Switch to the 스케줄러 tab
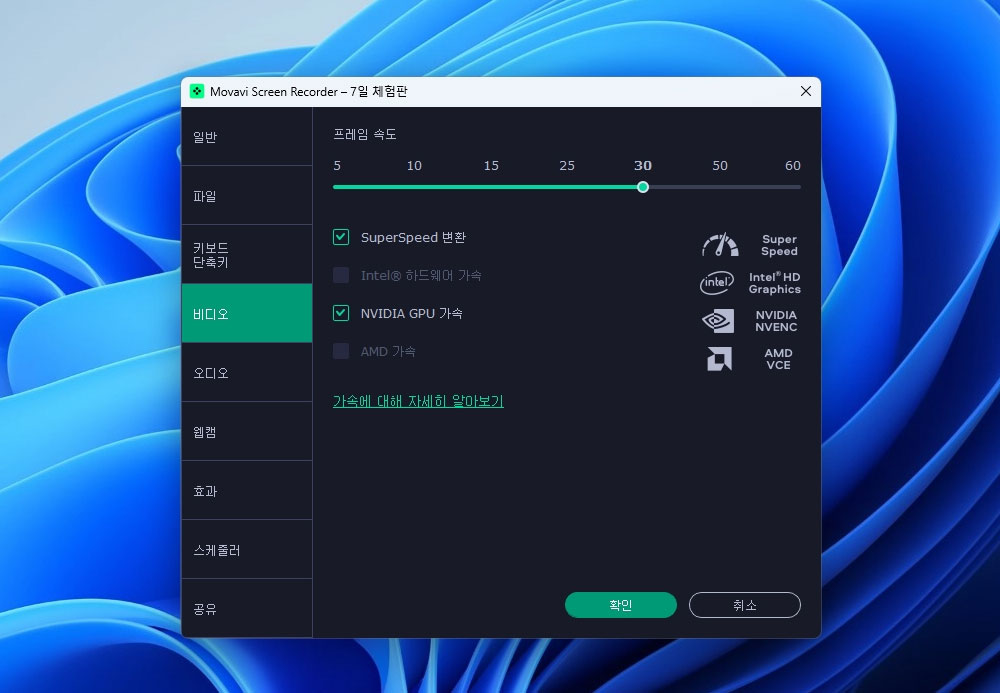 (247, 550)
